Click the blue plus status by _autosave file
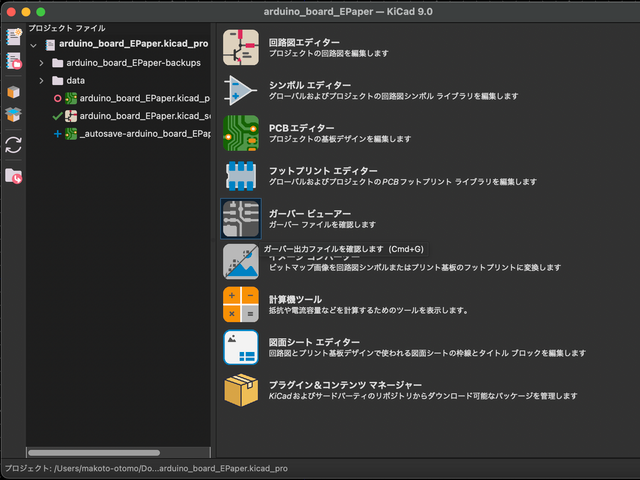The width and height of the screenshot is (640, 480). click(58, 134)
